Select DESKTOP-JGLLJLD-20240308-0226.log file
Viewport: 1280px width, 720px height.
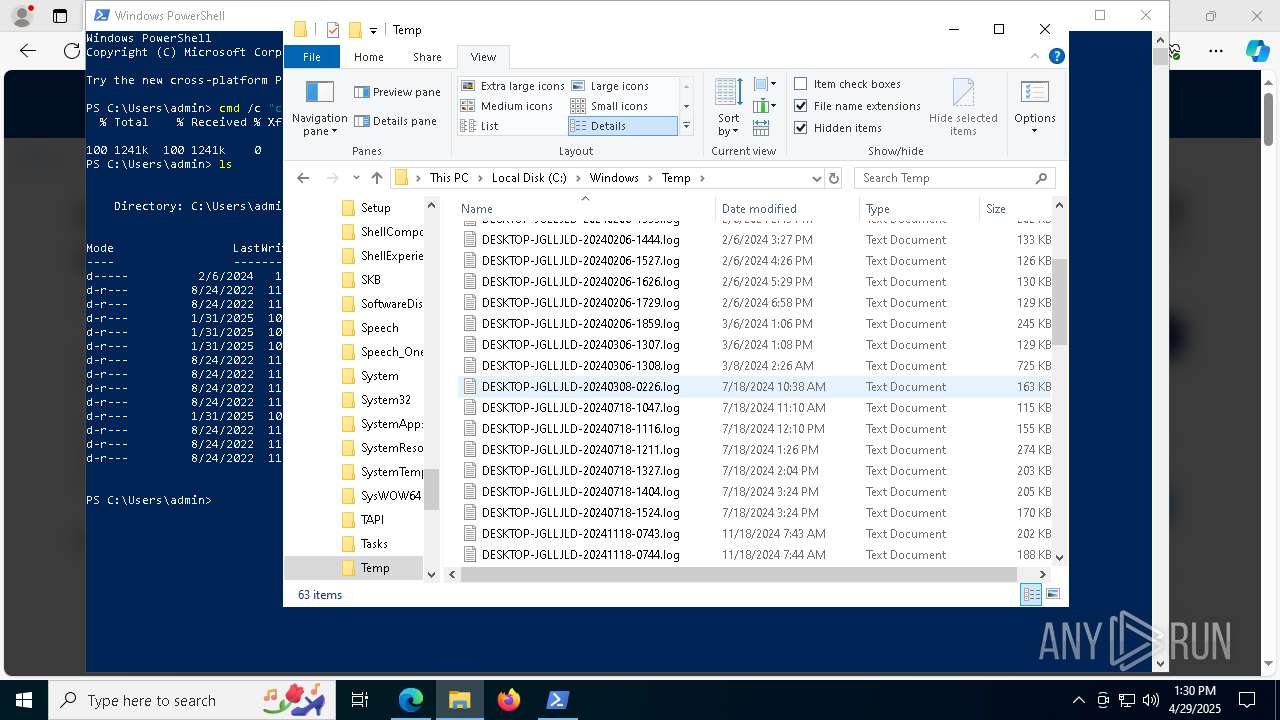point(580,387)
